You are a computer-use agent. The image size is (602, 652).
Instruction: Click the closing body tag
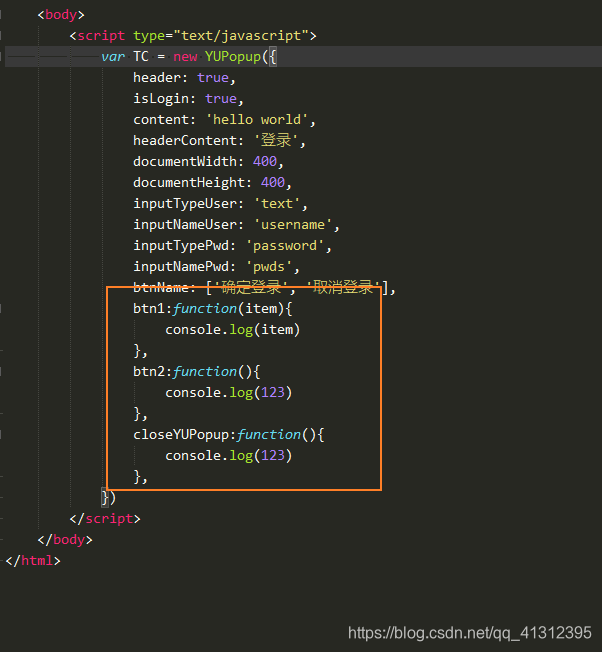pyautogui.click(x=65, y=540)
